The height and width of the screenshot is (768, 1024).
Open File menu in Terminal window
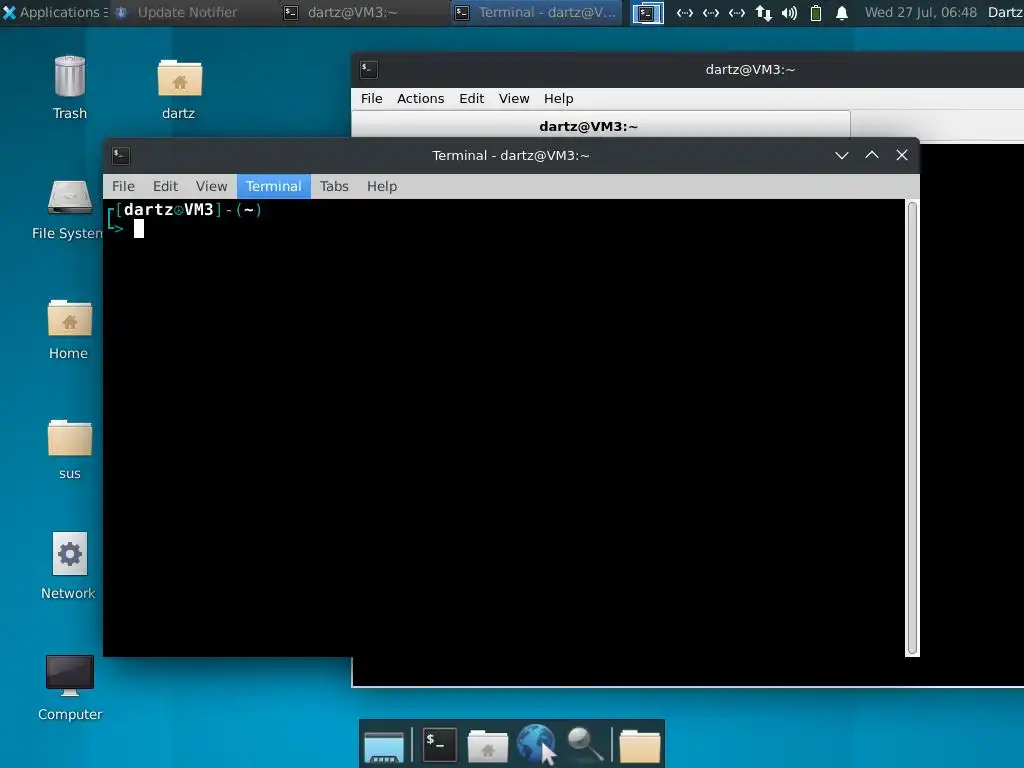click(123, 186)
